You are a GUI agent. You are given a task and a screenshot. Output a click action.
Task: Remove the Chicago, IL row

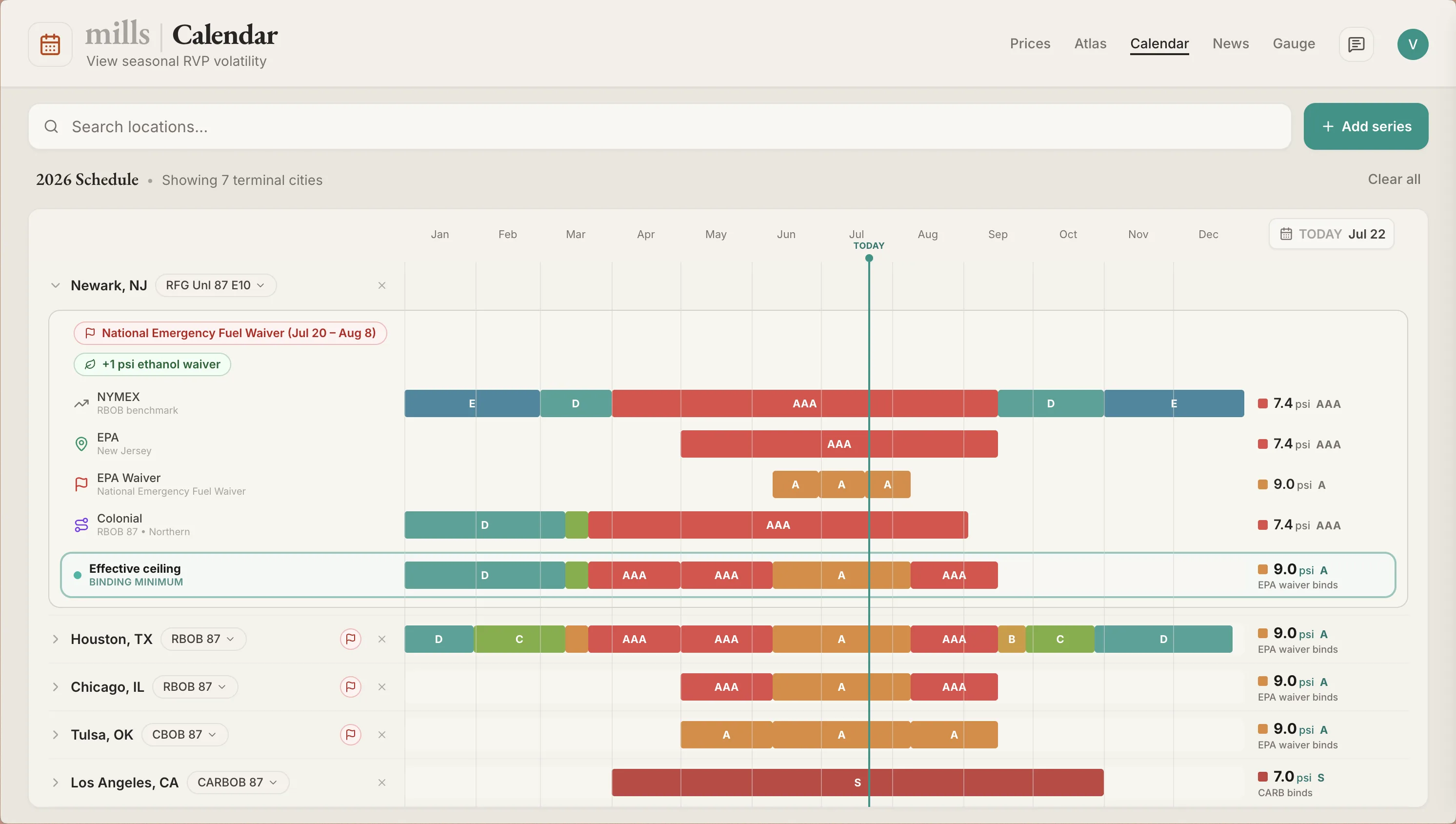click(x=382, y=687)
